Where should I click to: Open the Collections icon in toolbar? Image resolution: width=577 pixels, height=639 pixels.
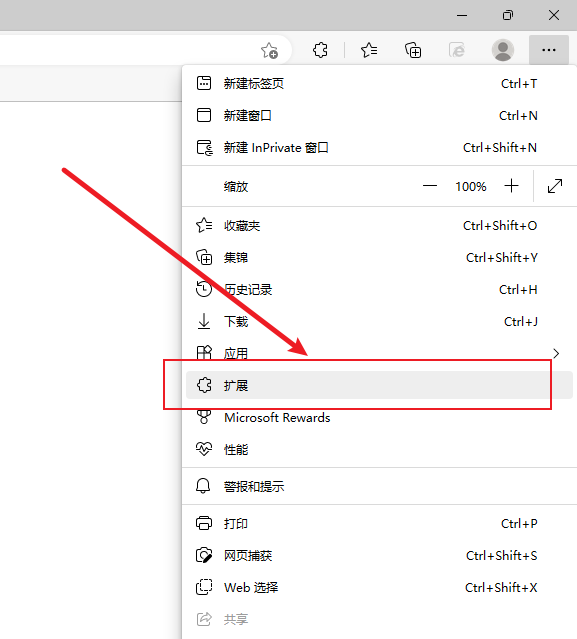[x=413, y=50]
